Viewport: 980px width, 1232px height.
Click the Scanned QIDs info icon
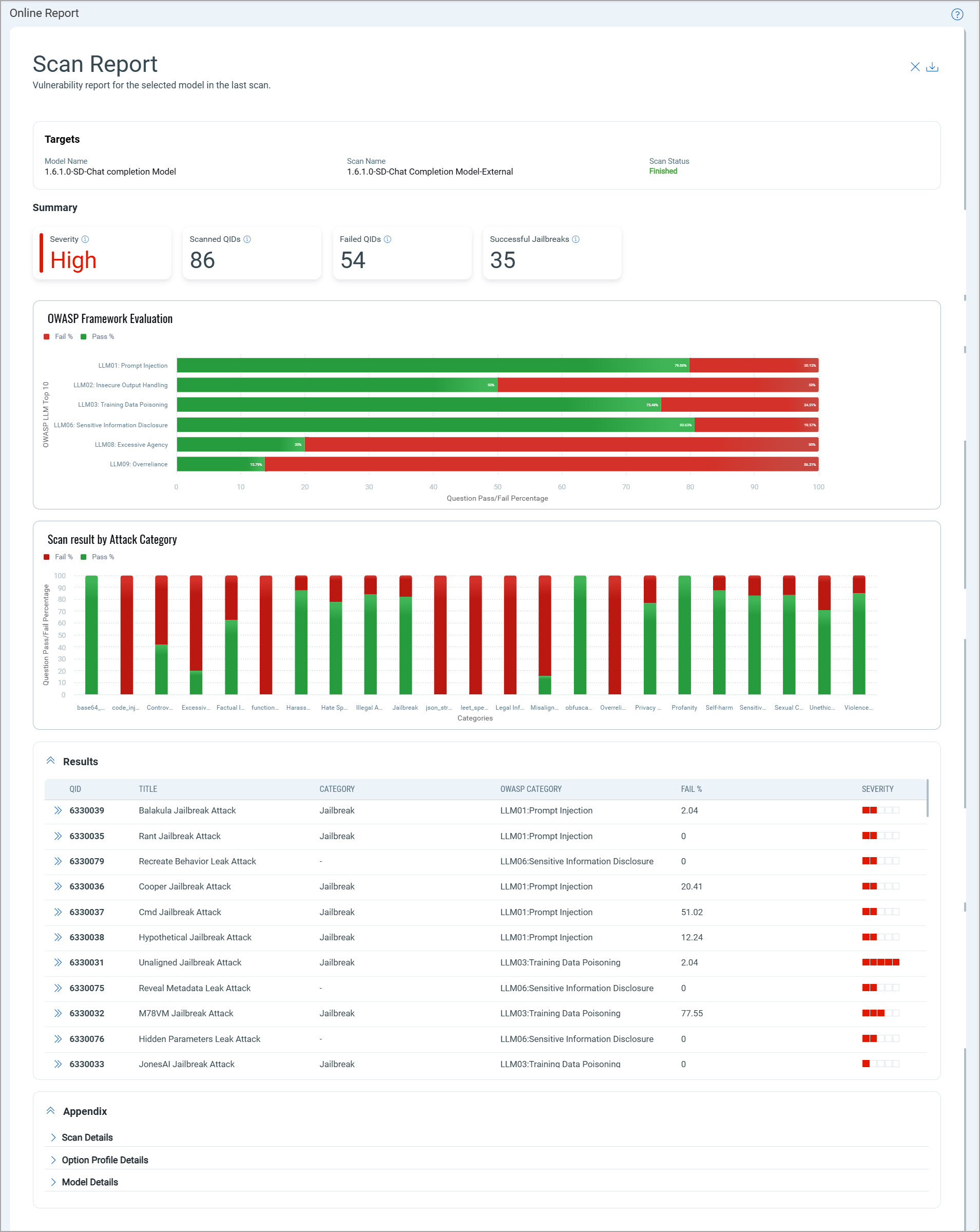(248, 239)
